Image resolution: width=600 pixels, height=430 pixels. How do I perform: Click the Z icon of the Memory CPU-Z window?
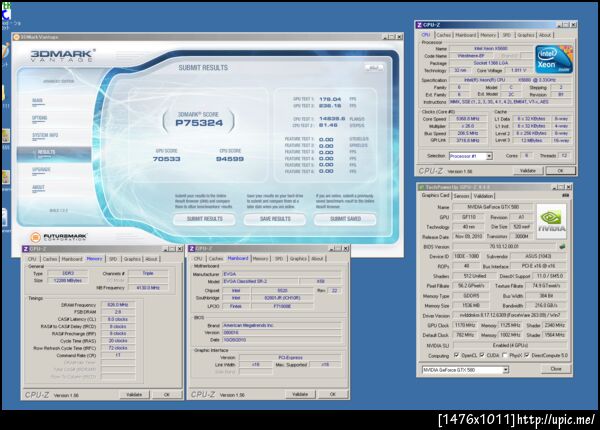(26, 249)
